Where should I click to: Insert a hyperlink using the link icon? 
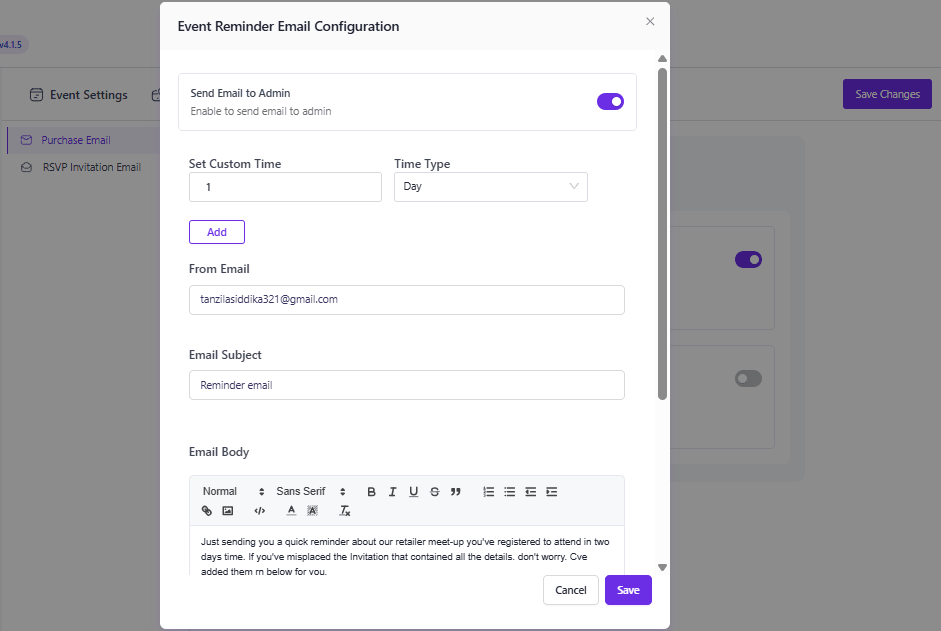pyautogui.click(x=207, y=511)
